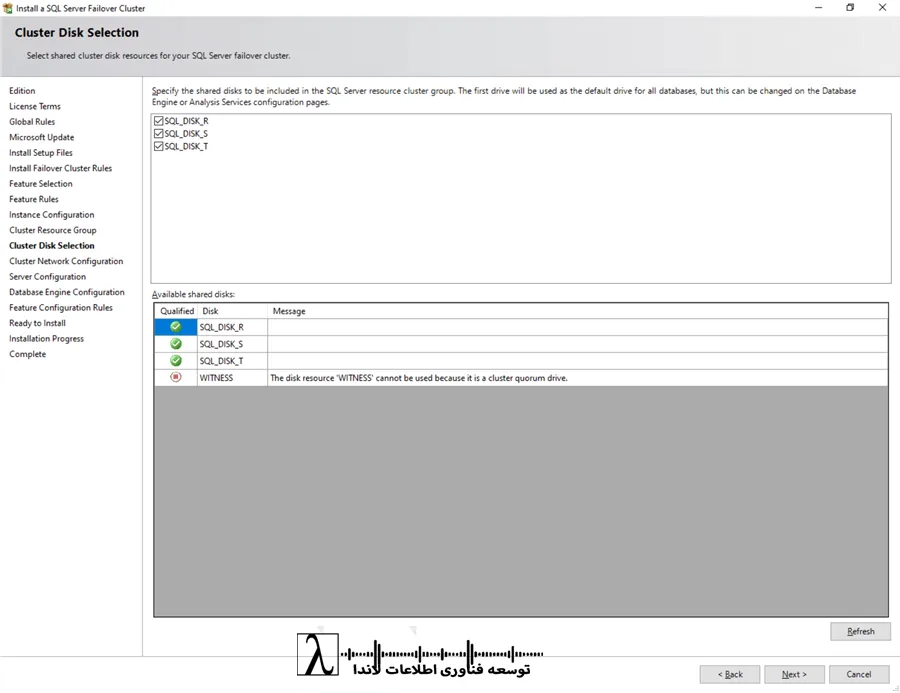Click the WITNESS quorum drive message text
Screen dimensions: 900x693
(419, 378)
